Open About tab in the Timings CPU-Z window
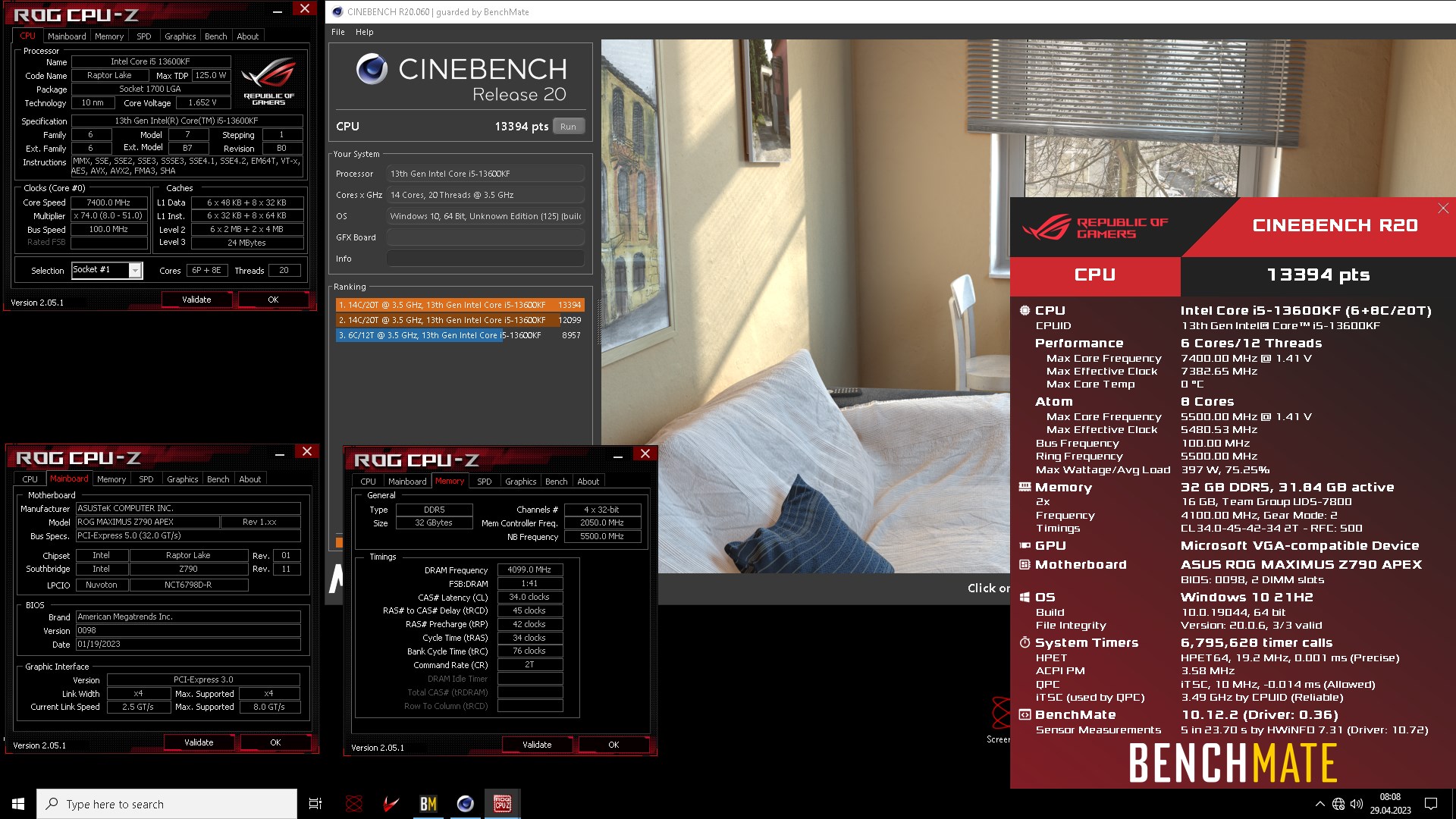 (x=588, y=482)
